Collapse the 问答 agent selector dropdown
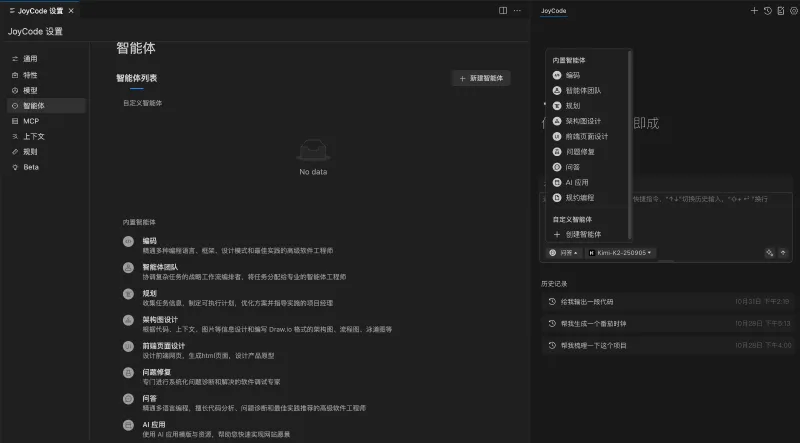Screen dimensions: 800x443 tap(563, 253)
